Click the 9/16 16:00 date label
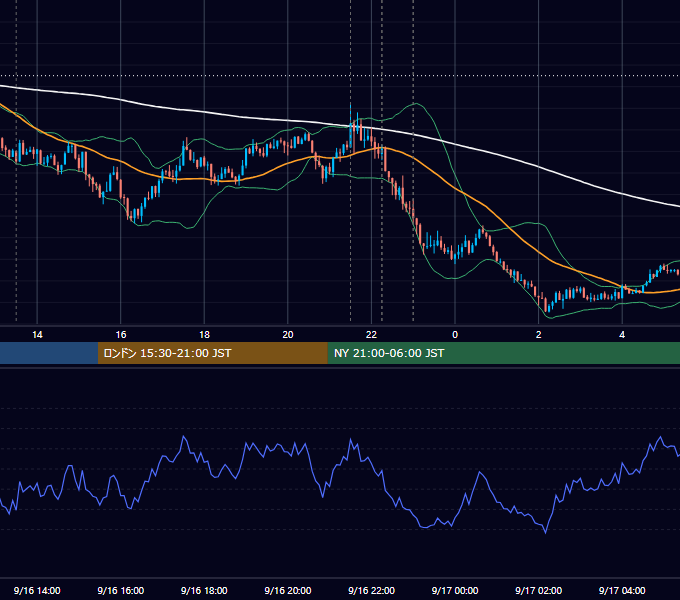Screen dimensions: 680x600 coord(121,590)
